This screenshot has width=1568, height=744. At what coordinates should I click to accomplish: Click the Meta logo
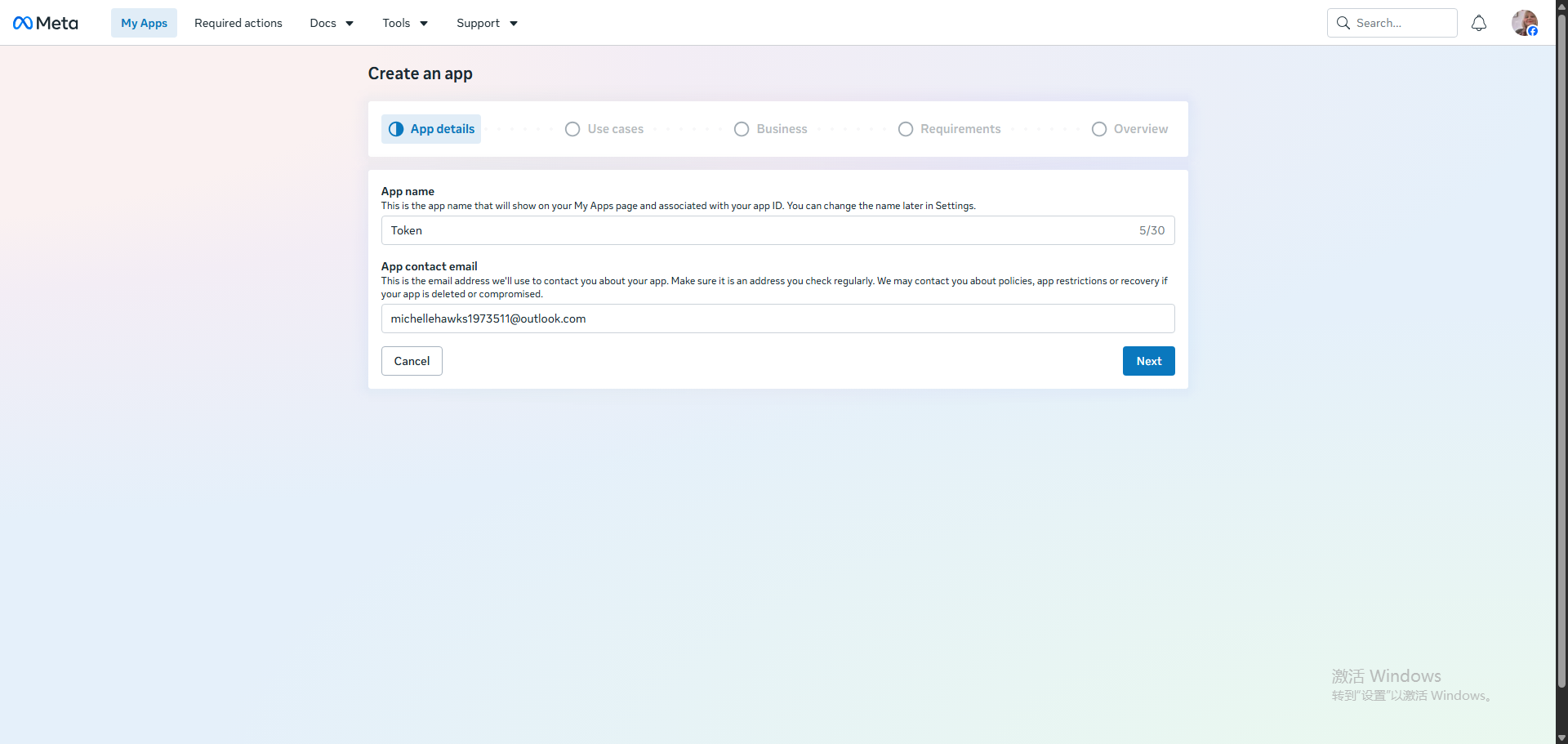[x=46, y=23]
